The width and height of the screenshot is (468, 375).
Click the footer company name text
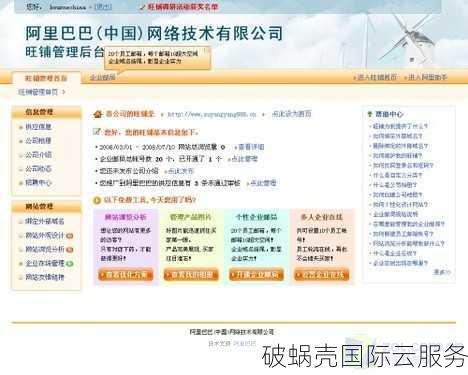(232, 332)
